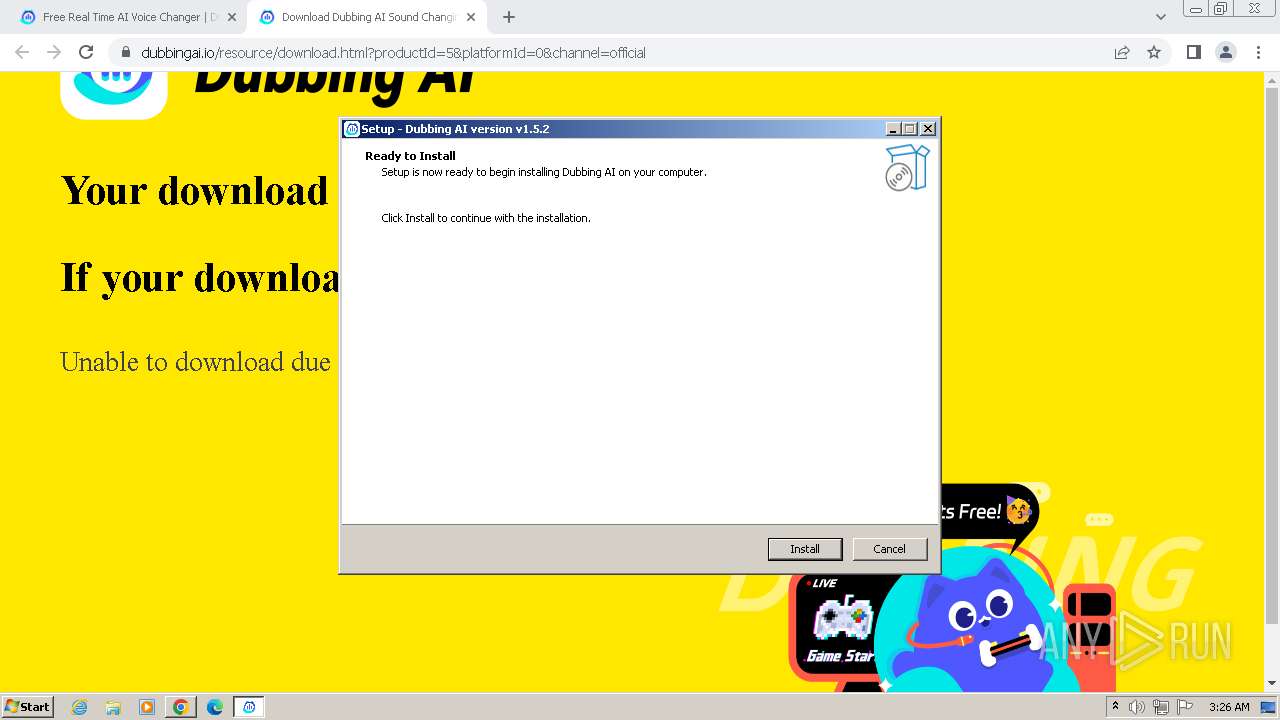Expand the tab search dropdown arrow

click(1160, 17)
